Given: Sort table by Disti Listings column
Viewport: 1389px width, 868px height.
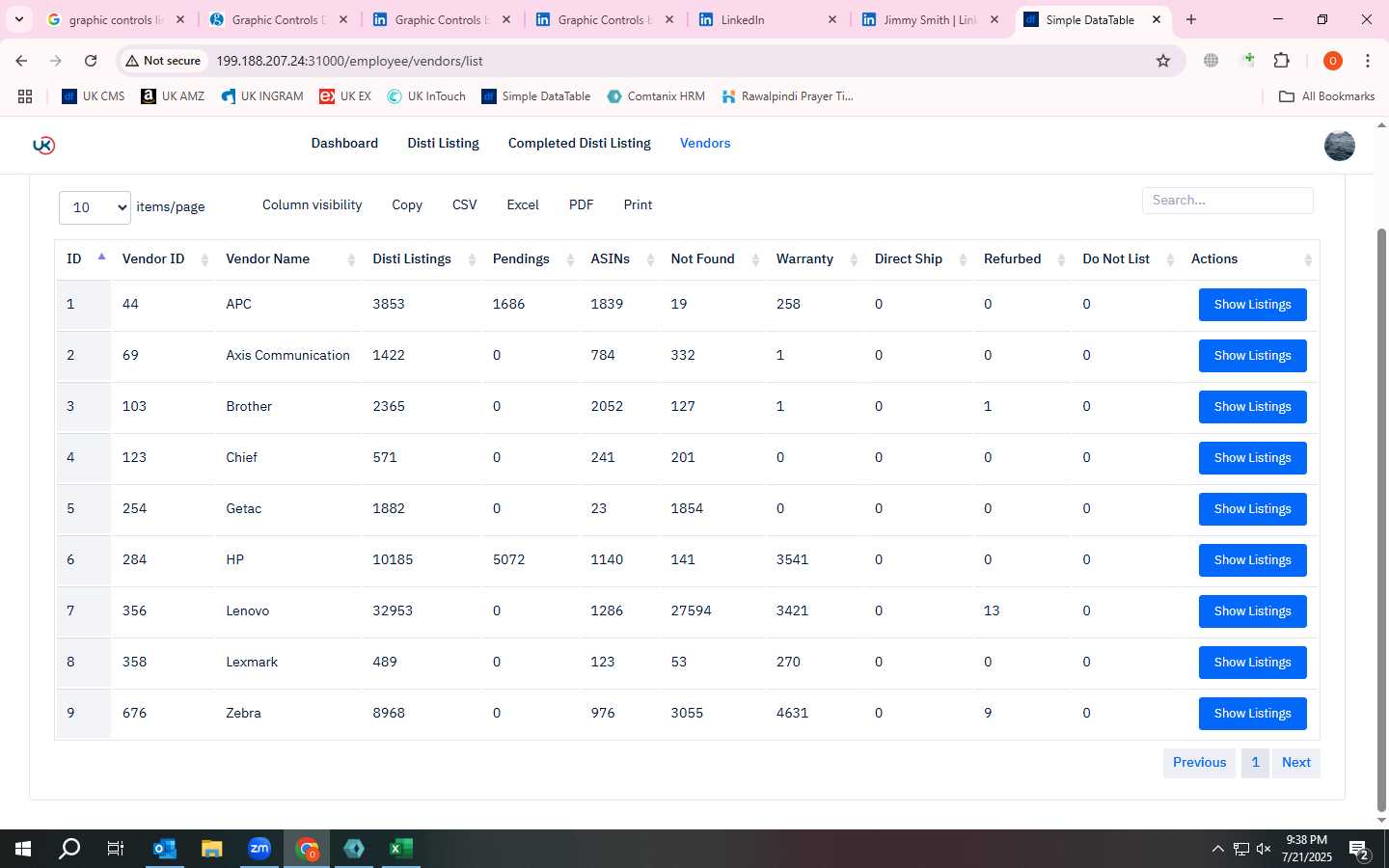Looking at the screenshot, I should tap(422, 258).
